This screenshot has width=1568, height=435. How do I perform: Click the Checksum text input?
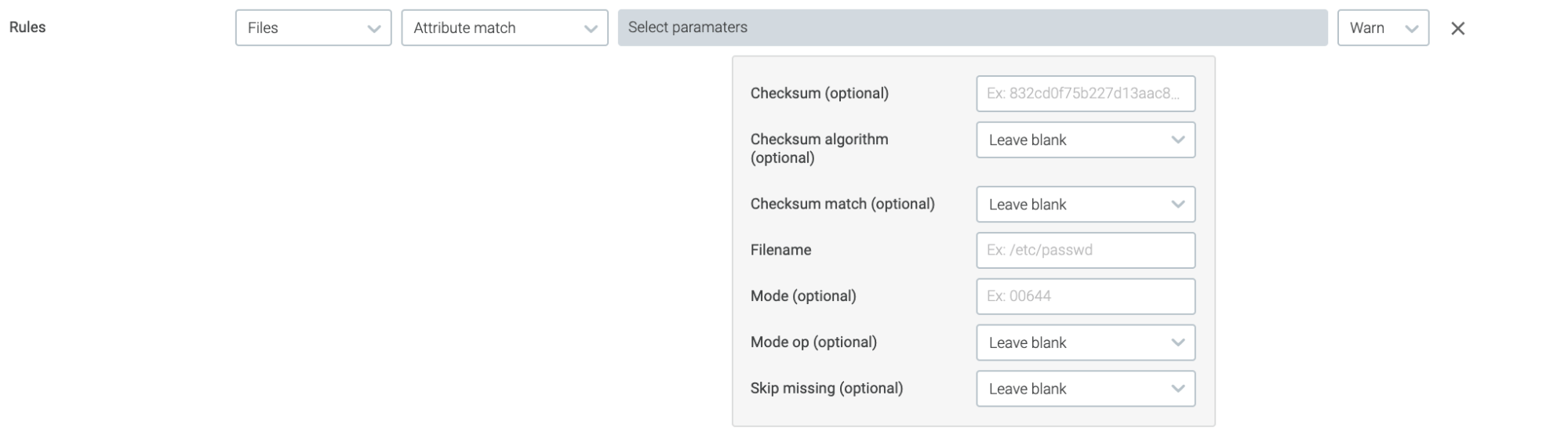(1085, 93)
